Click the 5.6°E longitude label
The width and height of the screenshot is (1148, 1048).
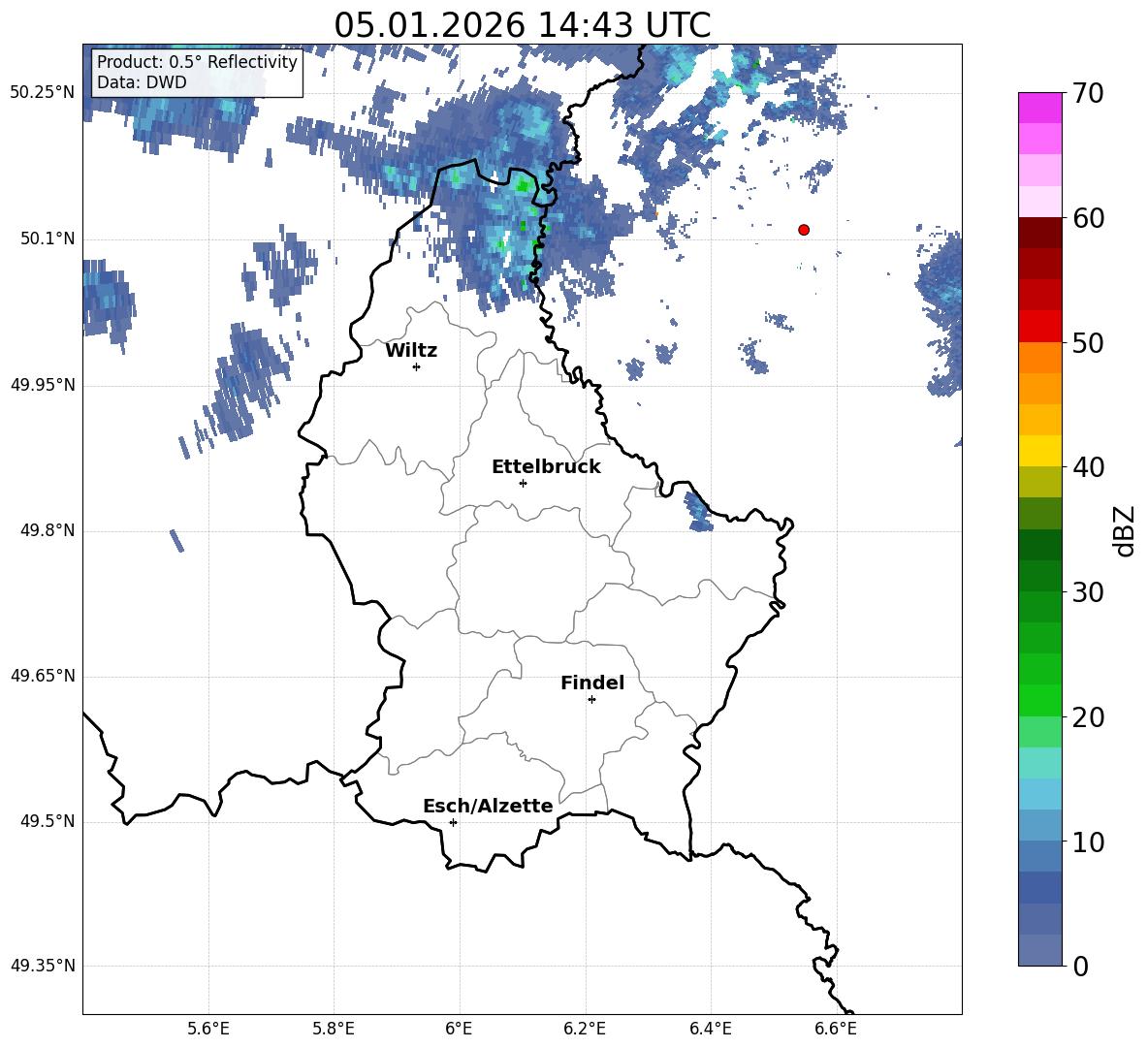[x=208, y=1029]
